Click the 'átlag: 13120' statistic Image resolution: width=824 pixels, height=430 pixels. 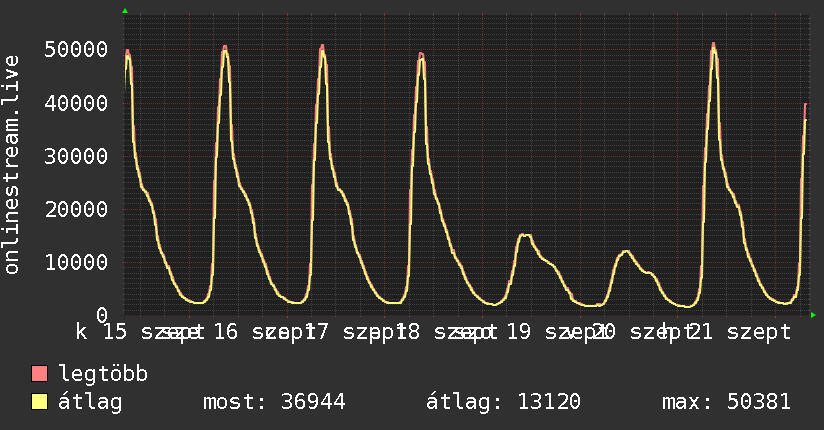pos(503,402)
